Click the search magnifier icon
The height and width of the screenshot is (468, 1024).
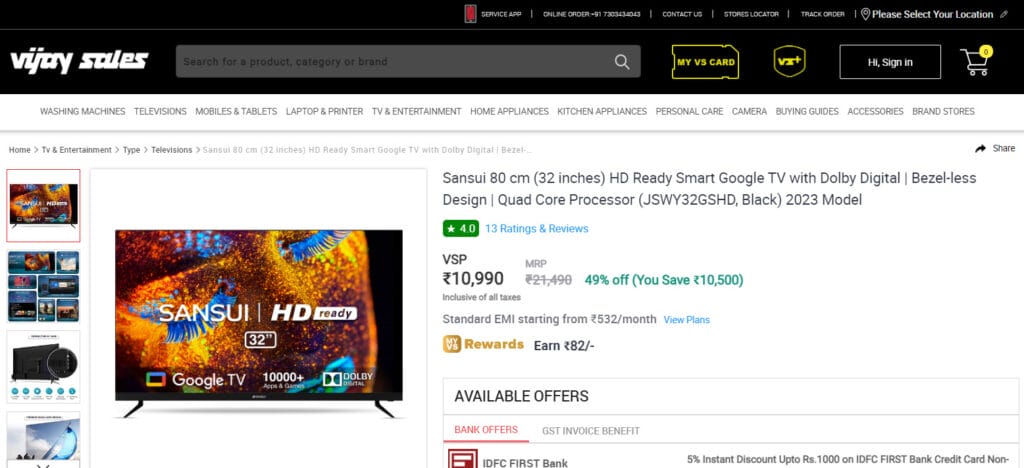(x=622, y=61)
